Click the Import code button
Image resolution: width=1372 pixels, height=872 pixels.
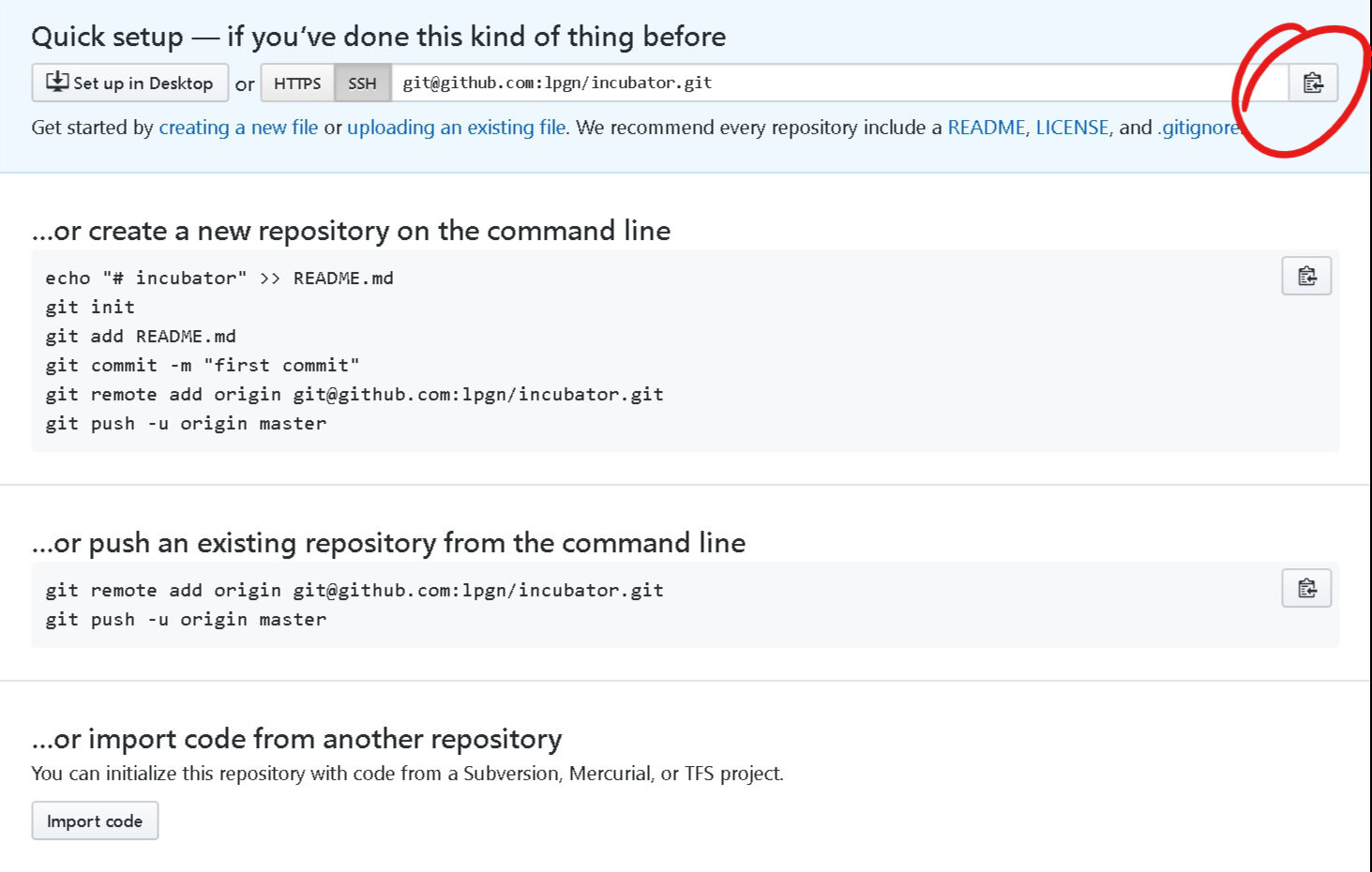tap(95, 820)
